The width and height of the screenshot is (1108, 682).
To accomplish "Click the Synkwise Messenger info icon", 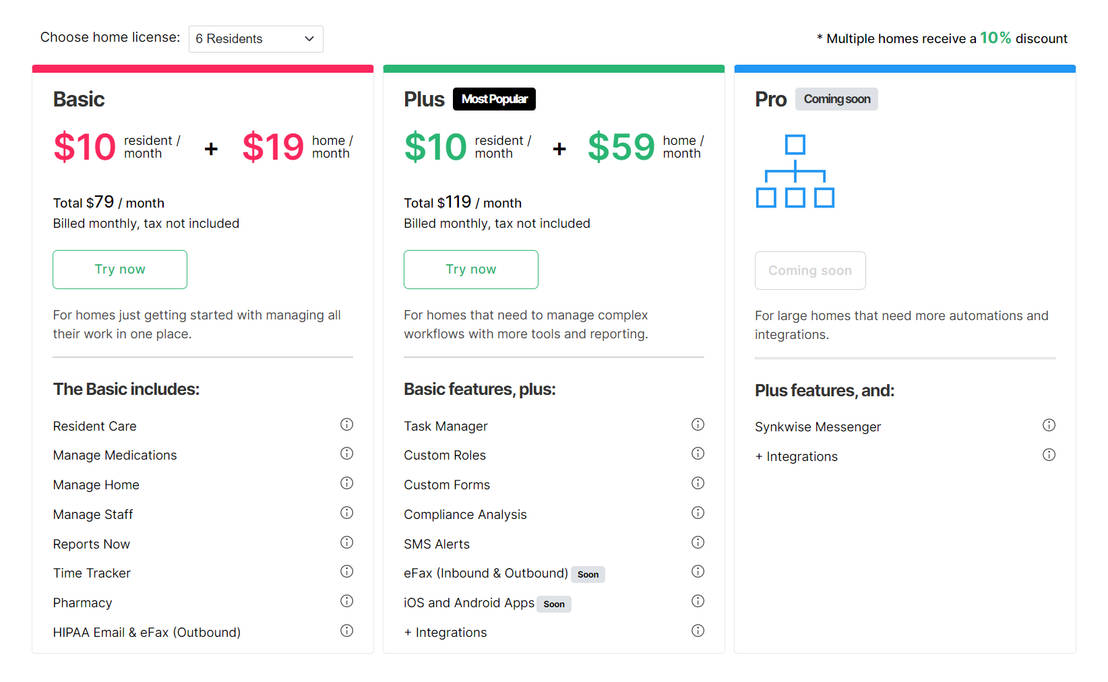I will (1048, 424).
